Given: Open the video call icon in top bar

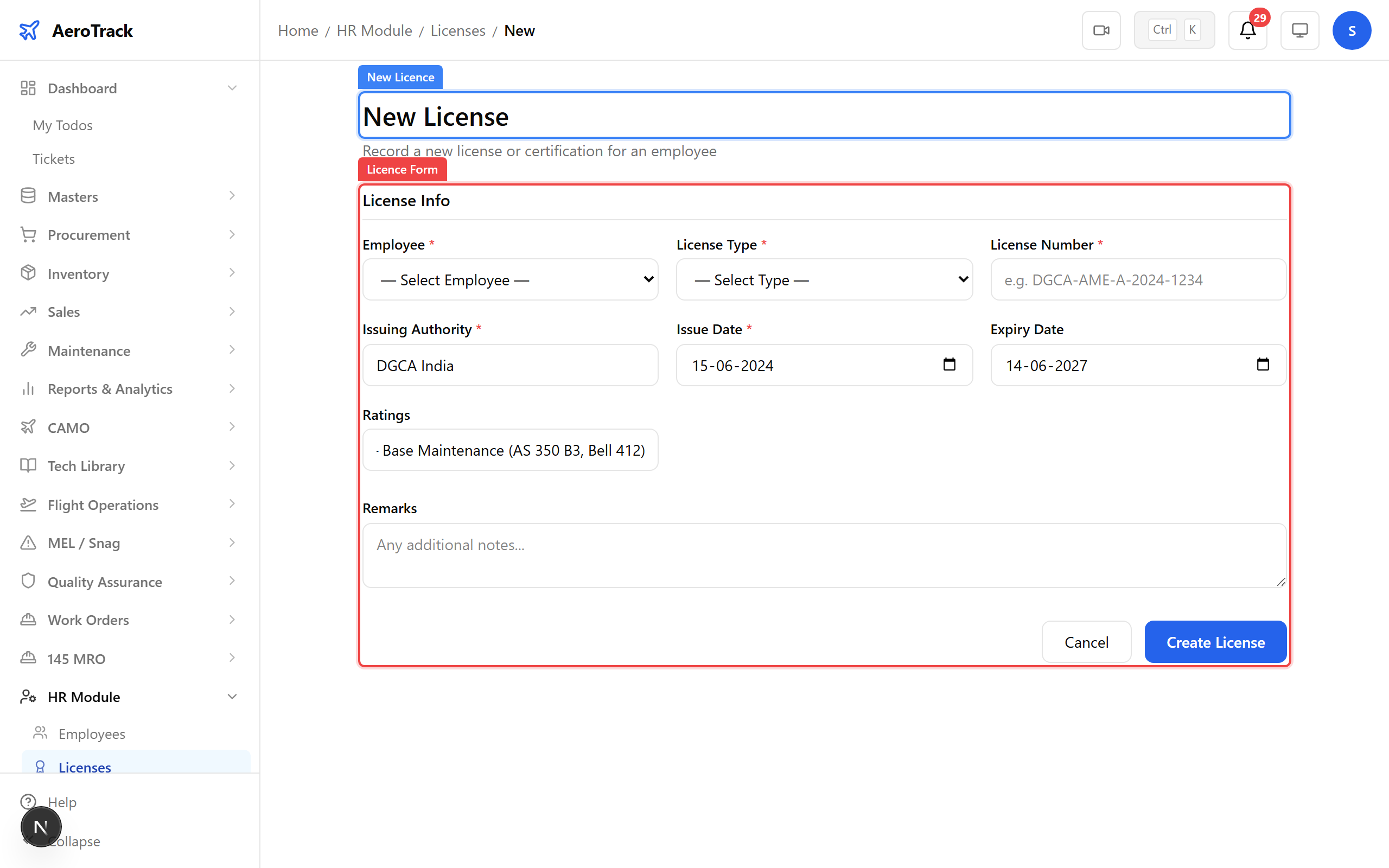Looking at the screenshot, I should pos(1101,30).
